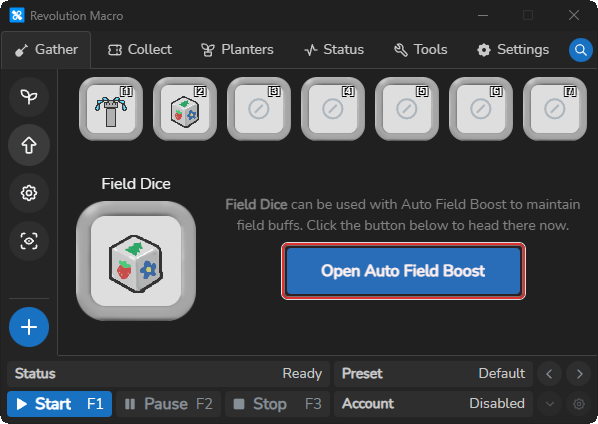
Task: Start the macro with Start F1
Action: point(59,404)
